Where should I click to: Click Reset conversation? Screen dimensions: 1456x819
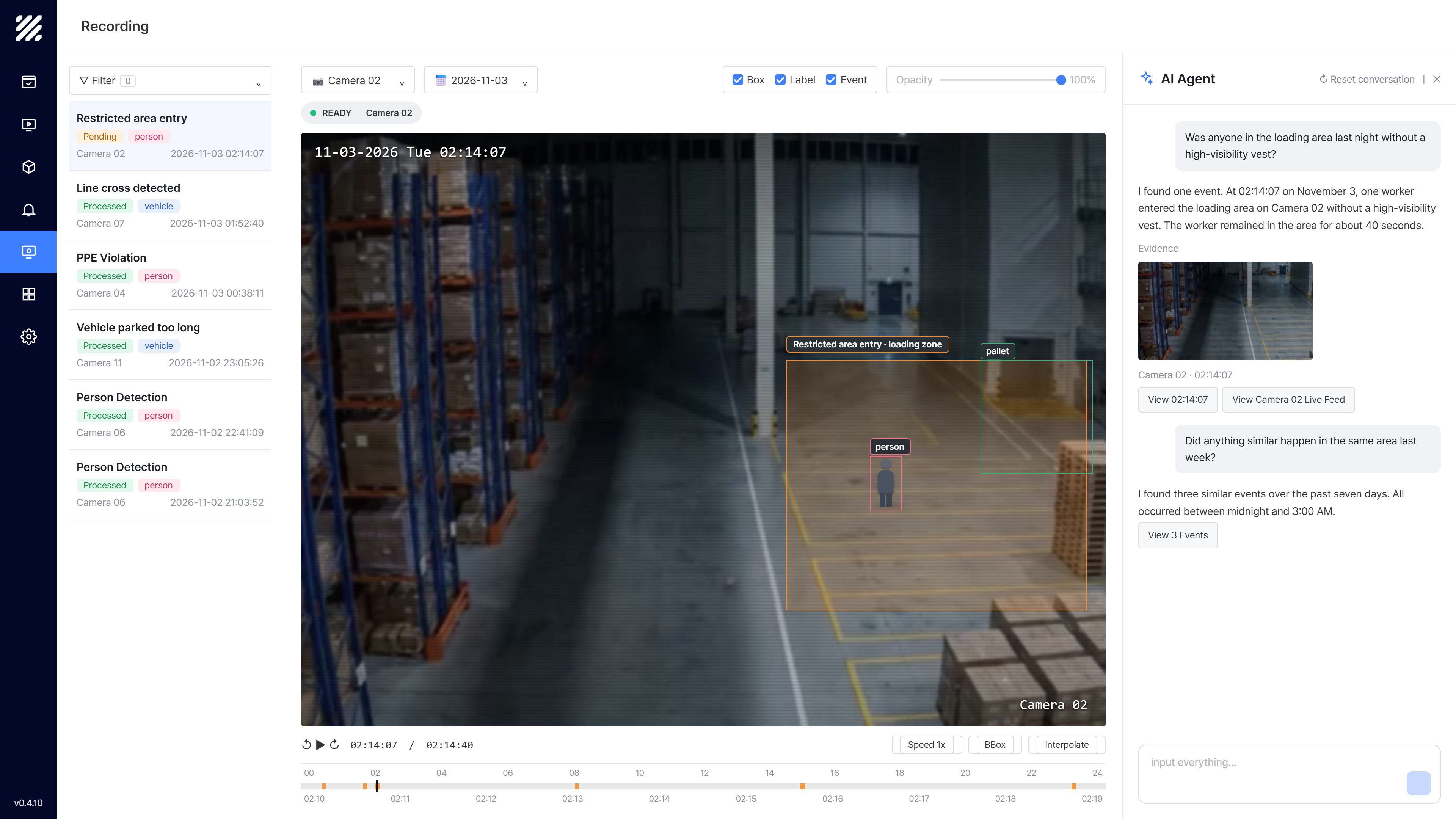tap(1367, 79)
